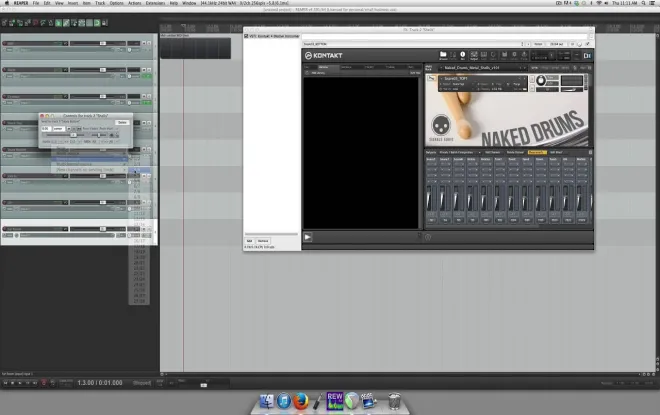Click Add button in FX window
Viewport: 660px width, 415px height.
click(x=249, y=241)
